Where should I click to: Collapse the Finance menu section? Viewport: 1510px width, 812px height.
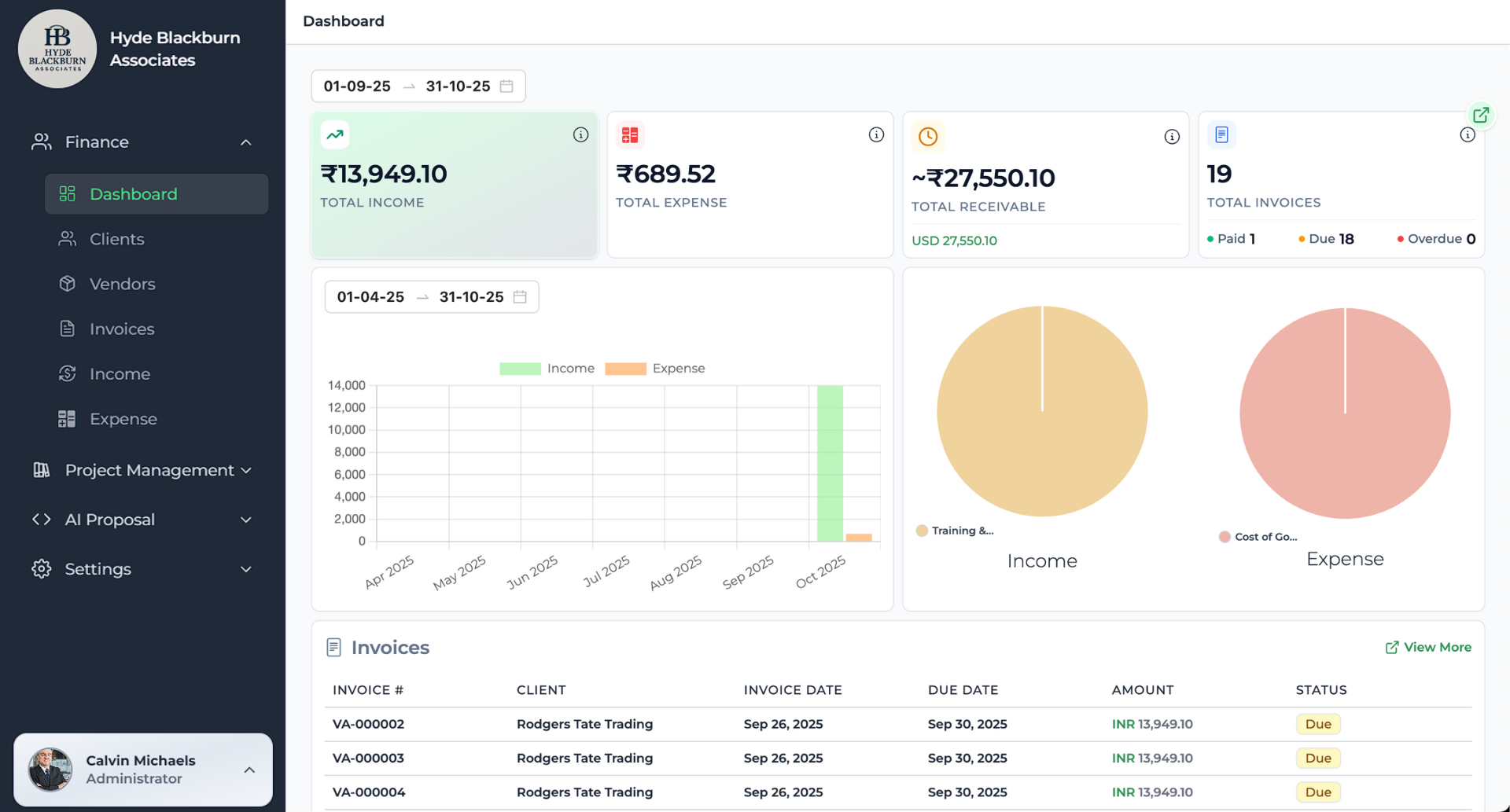coord(245,142)
